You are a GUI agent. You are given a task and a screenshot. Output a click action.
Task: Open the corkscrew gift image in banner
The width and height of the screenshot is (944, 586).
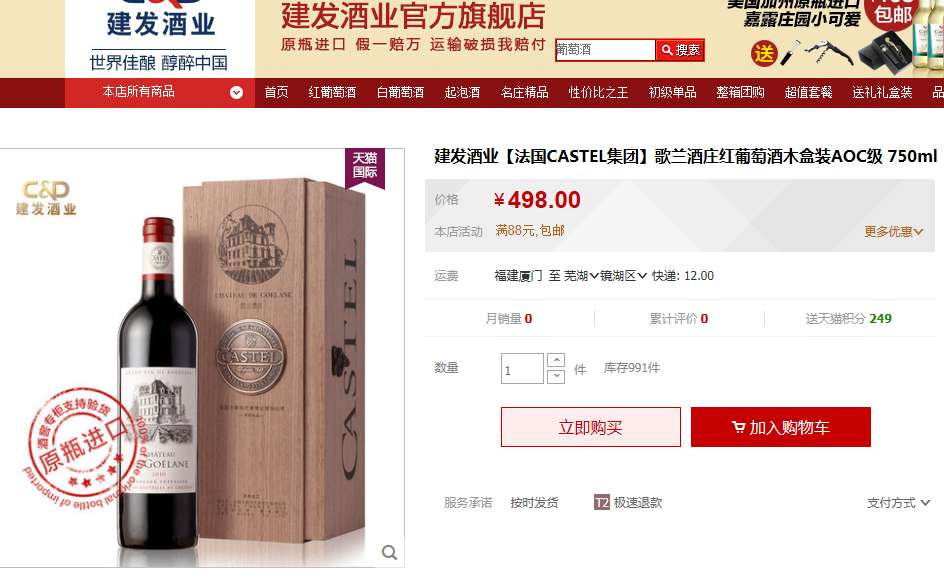tap(829, 51)
